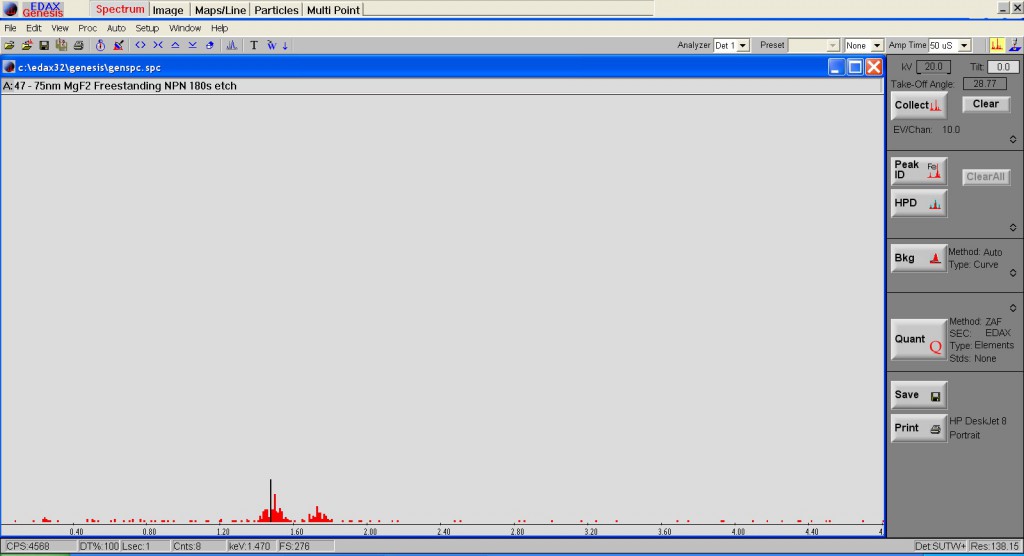The image size is (1024, 556).
Task: Click the vertical expand up-arrow icon
Action: pyautogui.click(x=175, y=46)
